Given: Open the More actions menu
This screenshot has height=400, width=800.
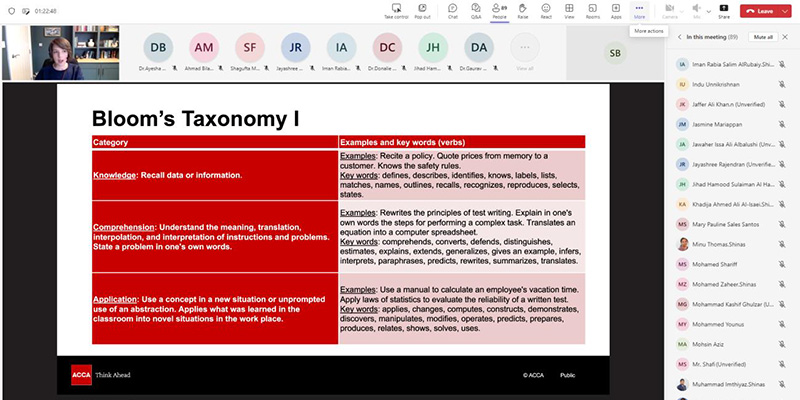Looking at the screenshot, I should pos(640,10).
